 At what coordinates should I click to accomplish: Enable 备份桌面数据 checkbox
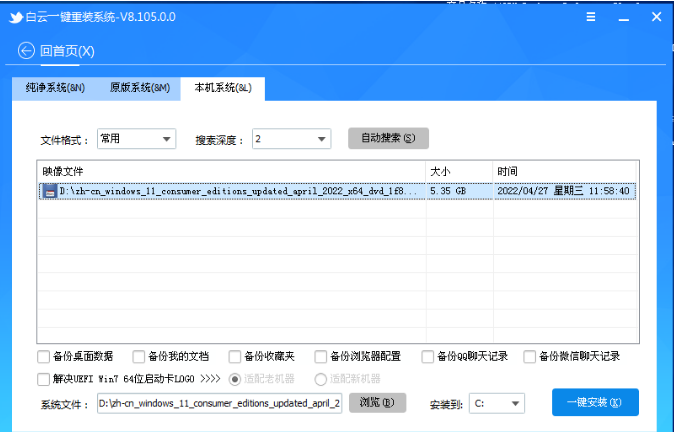click(43, 356)
